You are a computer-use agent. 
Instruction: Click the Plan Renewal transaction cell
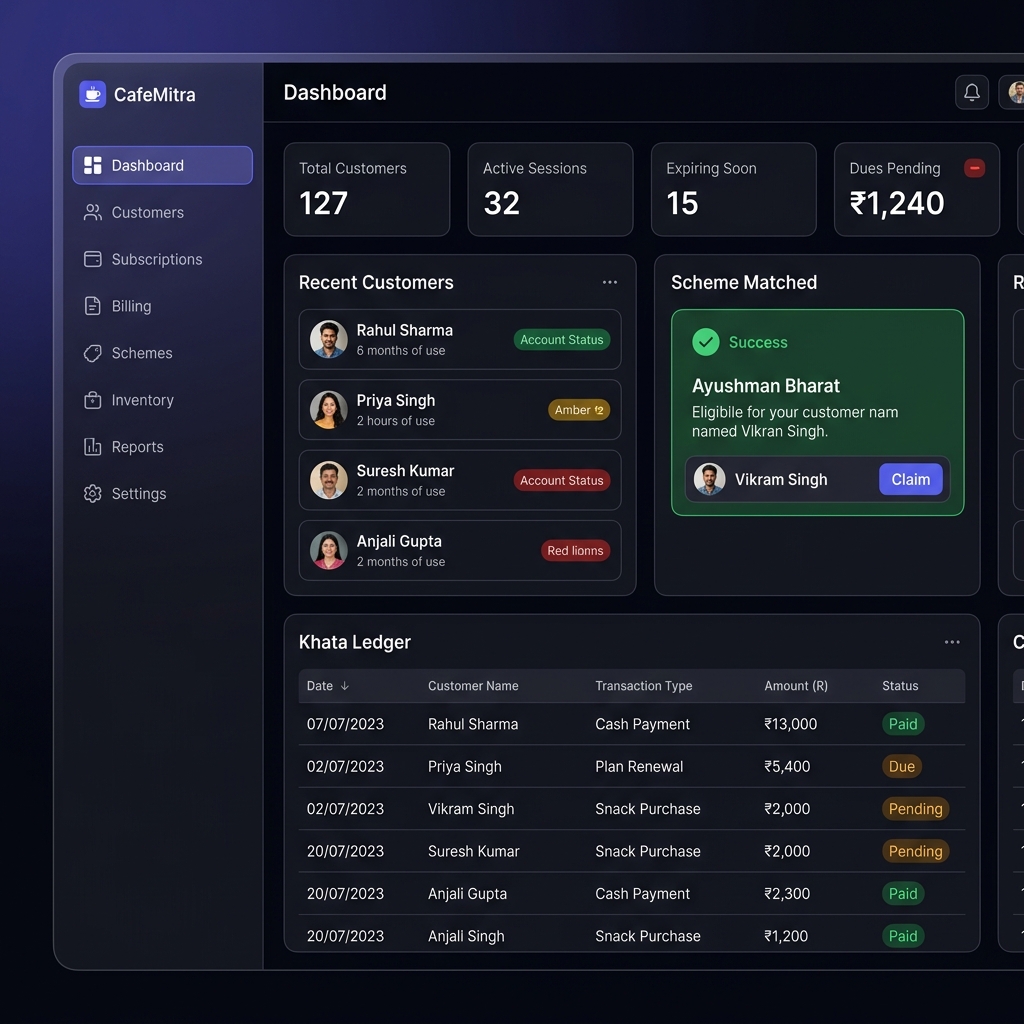pos(639,766)
